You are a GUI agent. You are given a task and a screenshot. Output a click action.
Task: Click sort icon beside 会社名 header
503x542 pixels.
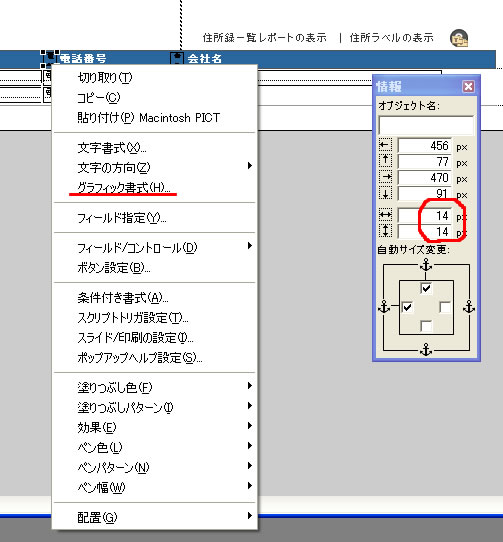pyautogui.click(x=177, y=58)
